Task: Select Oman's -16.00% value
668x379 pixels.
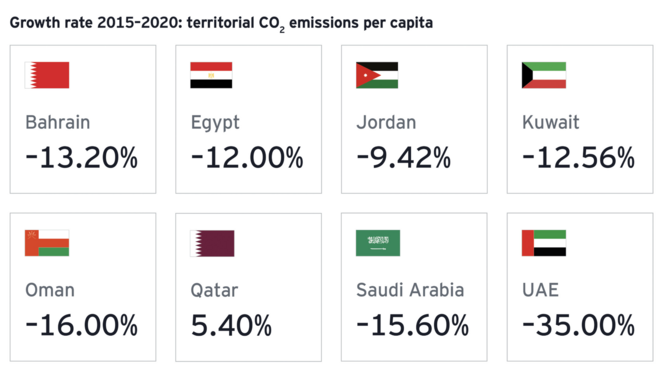Action: click(81, 325)
